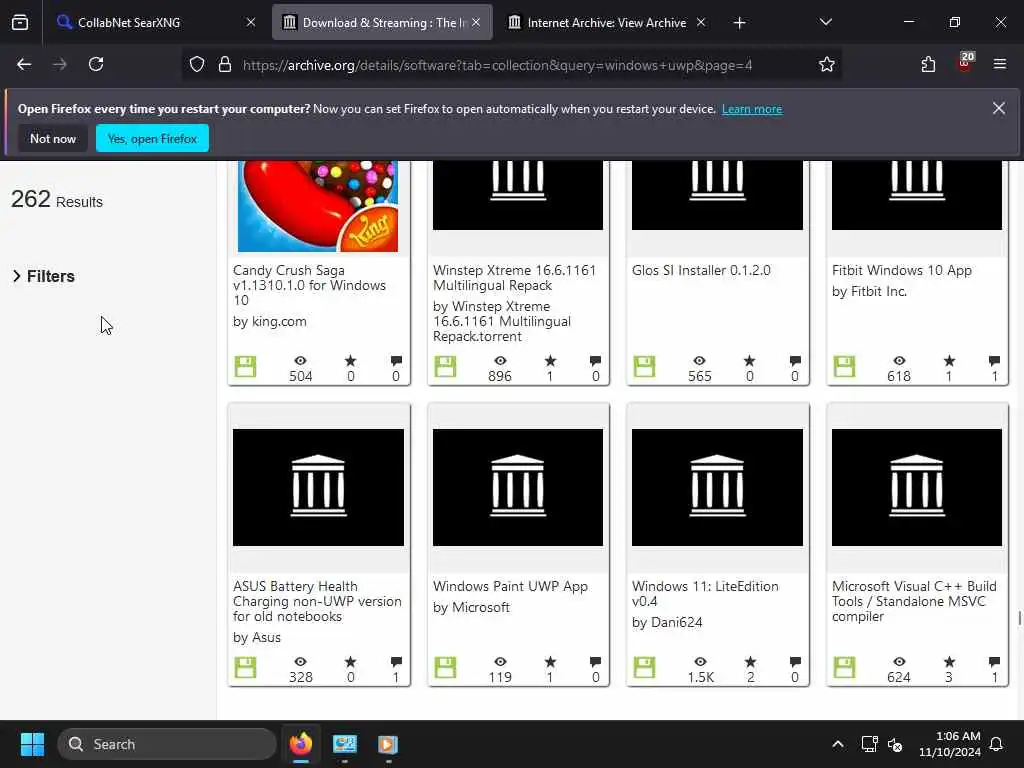
Task: Bookmark this page with star icon
Action: pos(826,64)
